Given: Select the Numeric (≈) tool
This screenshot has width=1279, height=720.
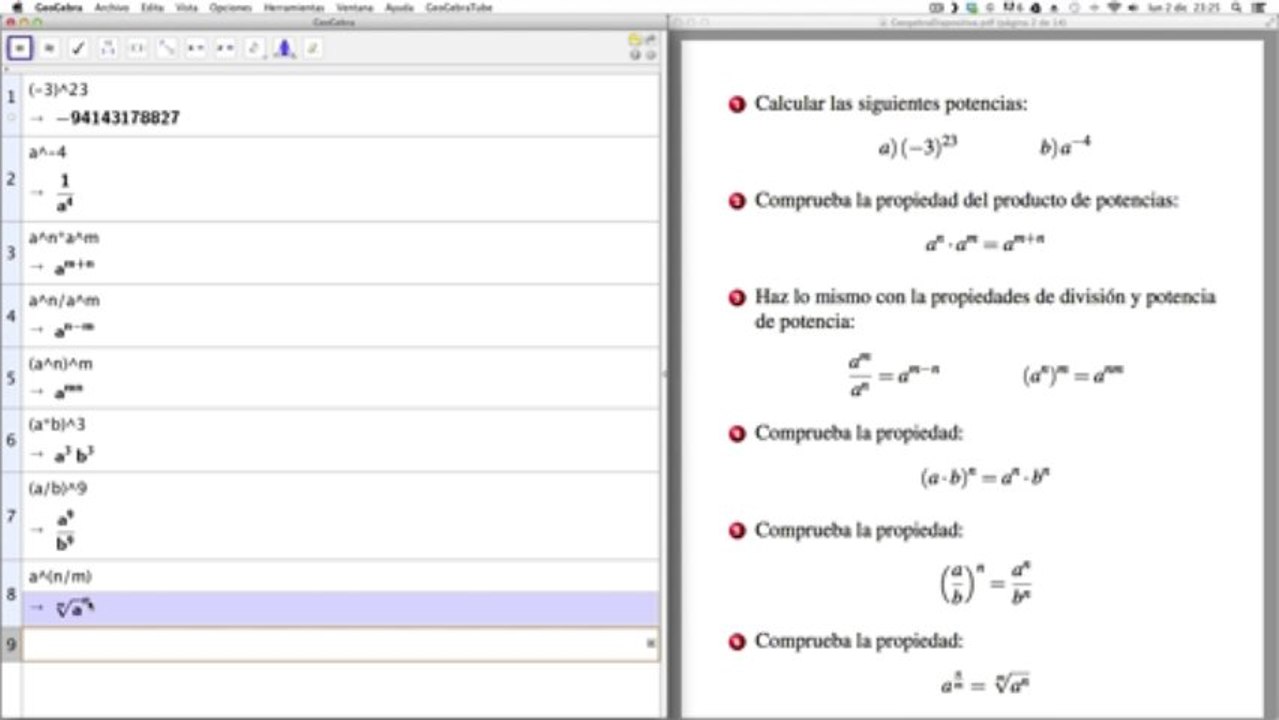Looking at the screenshot, I should click(x=48, y=48).
